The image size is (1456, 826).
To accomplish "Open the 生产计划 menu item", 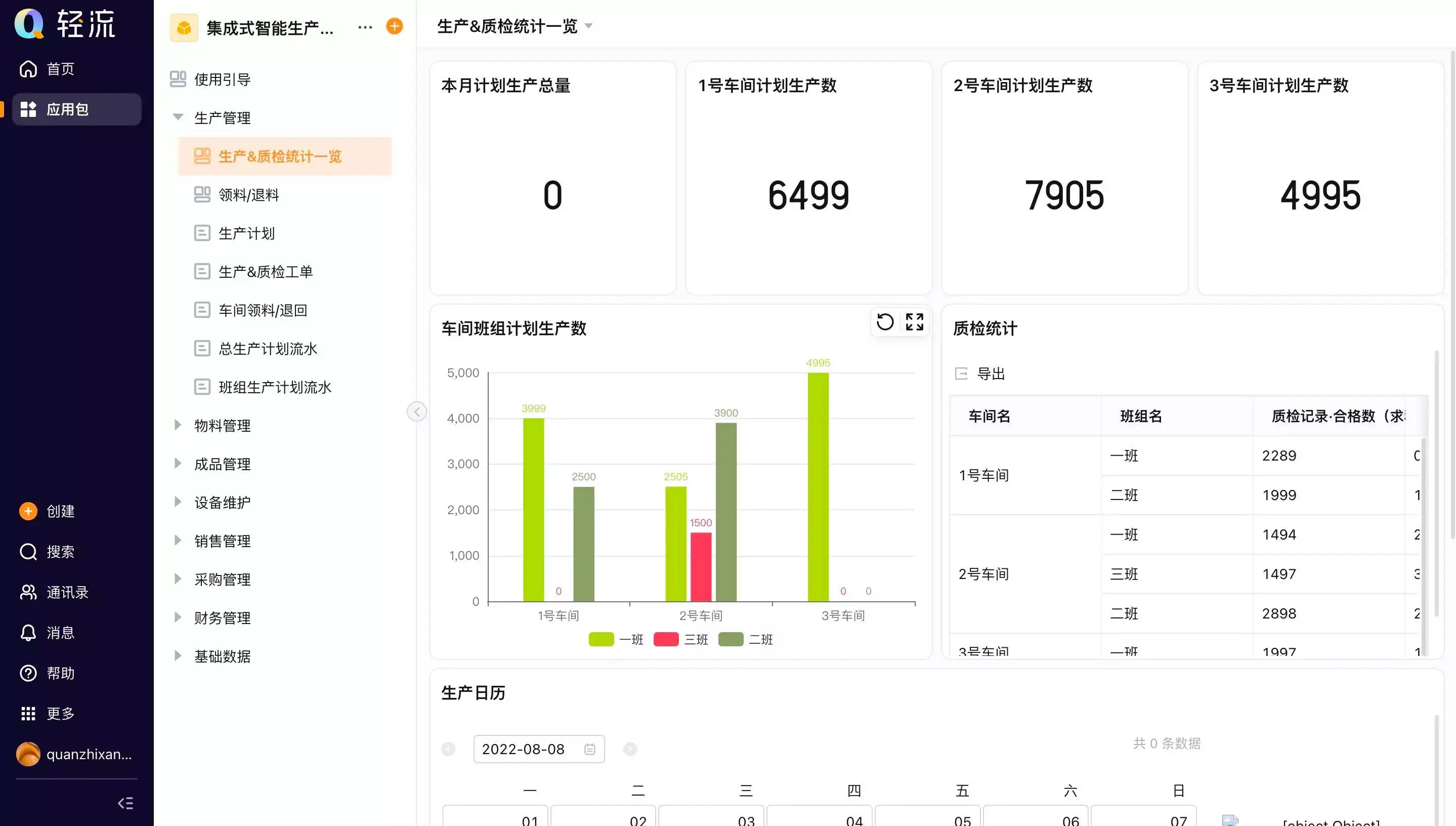I will click(x=247, y=233).
